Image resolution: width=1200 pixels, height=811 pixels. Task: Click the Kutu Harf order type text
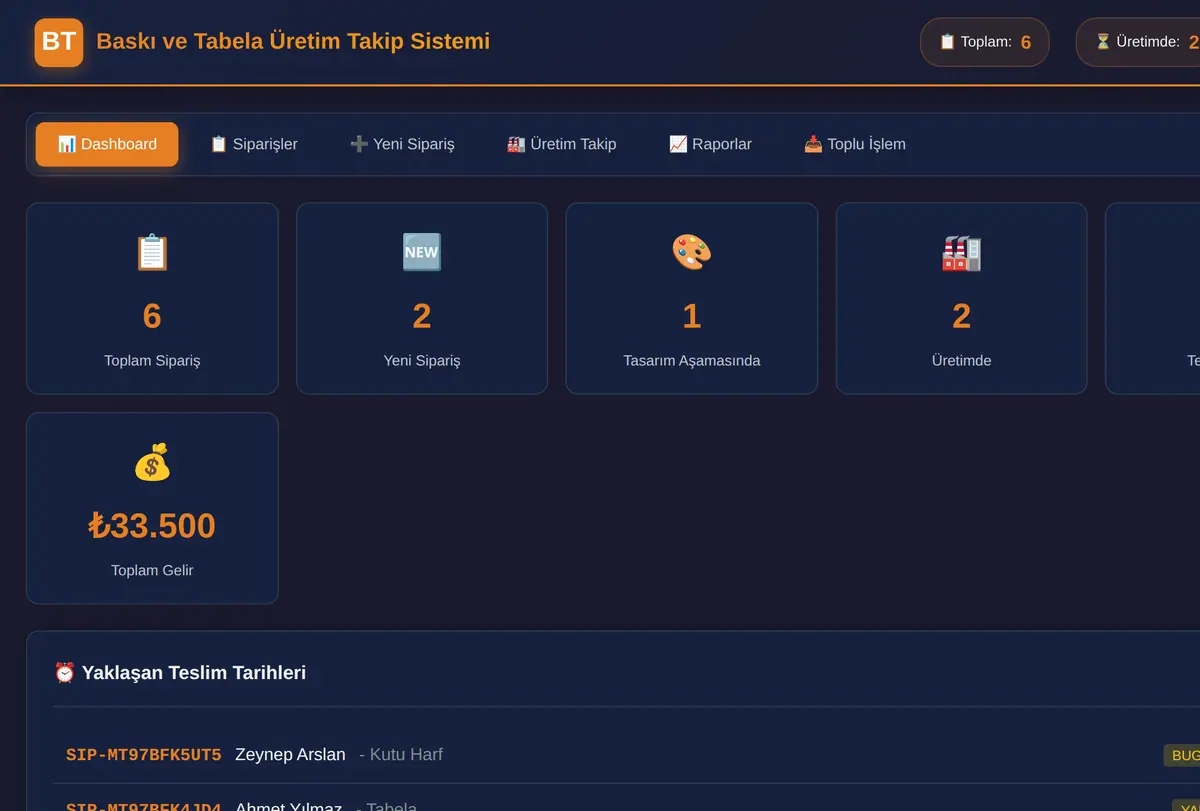point(406,755)
